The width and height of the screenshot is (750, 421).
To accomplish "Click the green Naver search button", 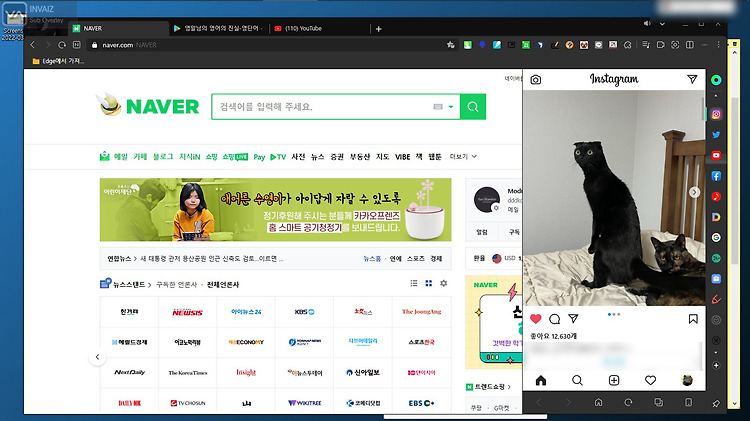I will click(x=473, y=107).
